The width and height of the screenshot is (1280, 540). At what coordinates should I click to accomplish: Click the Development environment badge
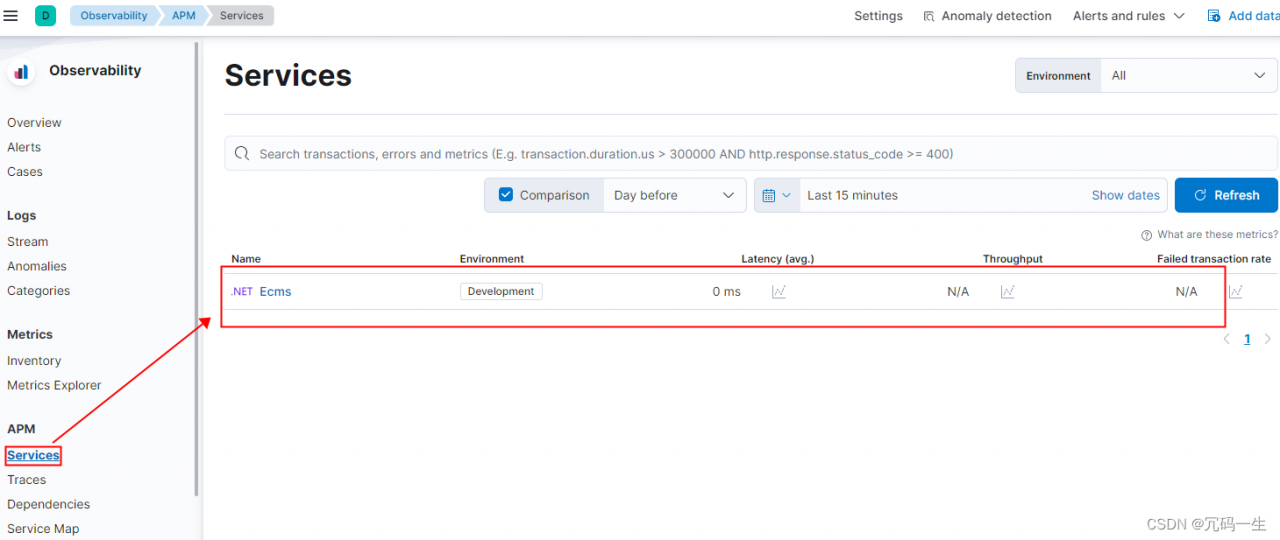501,291
